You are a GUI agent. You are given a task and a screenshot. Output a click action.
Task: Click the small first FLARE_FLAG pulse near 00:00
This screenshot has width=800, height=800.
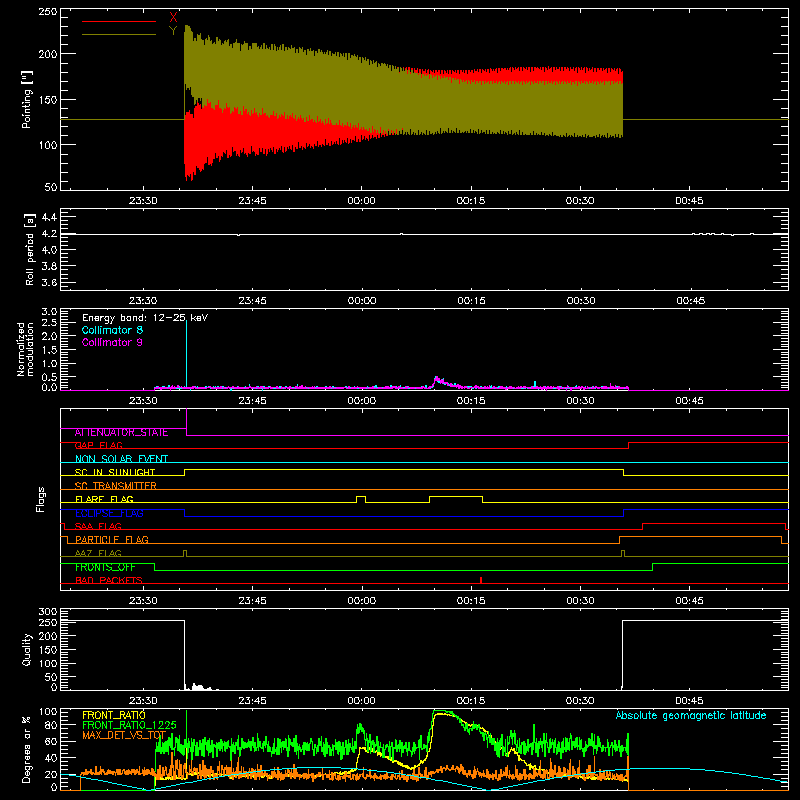coord(361,498)
